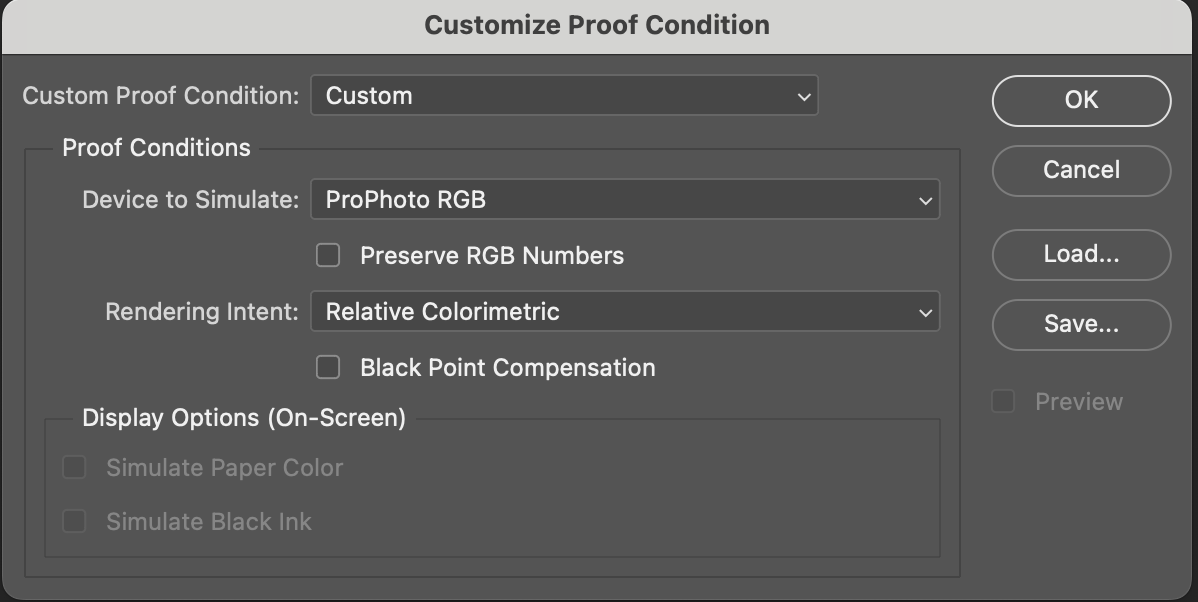Image resolution: width=1198 pixels, height=602 pixels.
Task: Open the Device to Simulate dropdown
Action: click(x=625, y=199)
